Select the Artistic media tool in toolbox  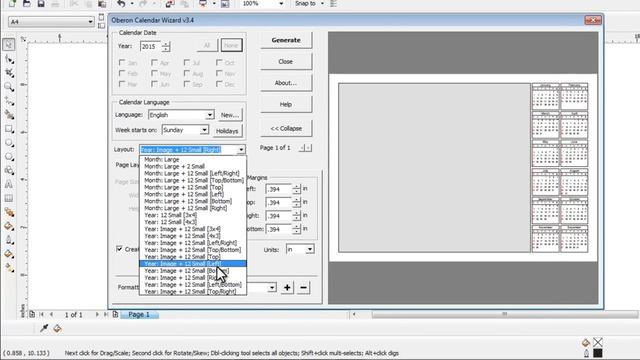[9, 115]
